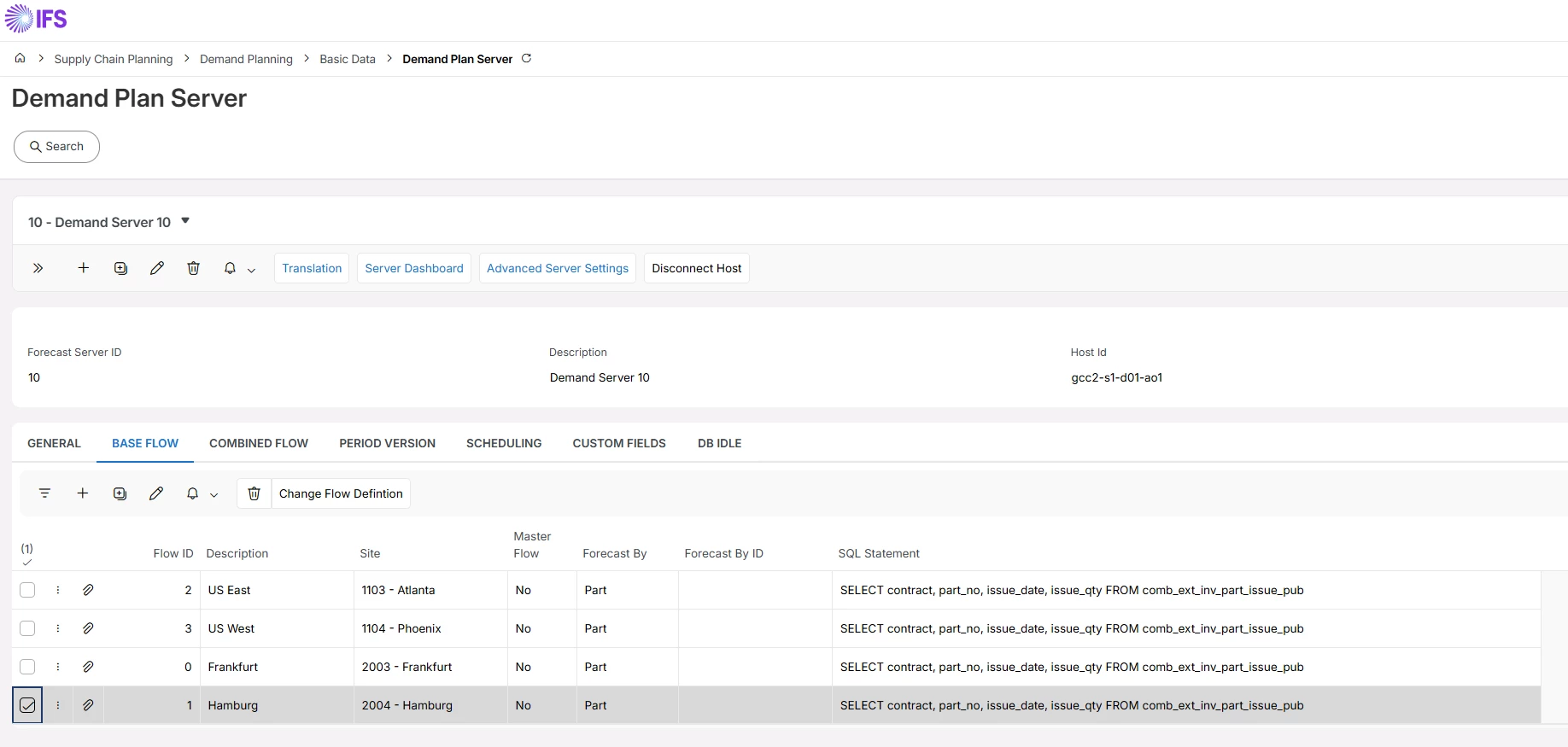Open the server notifications bell dropdown
The image size is (1568, 747).
(x=239, y=268)
